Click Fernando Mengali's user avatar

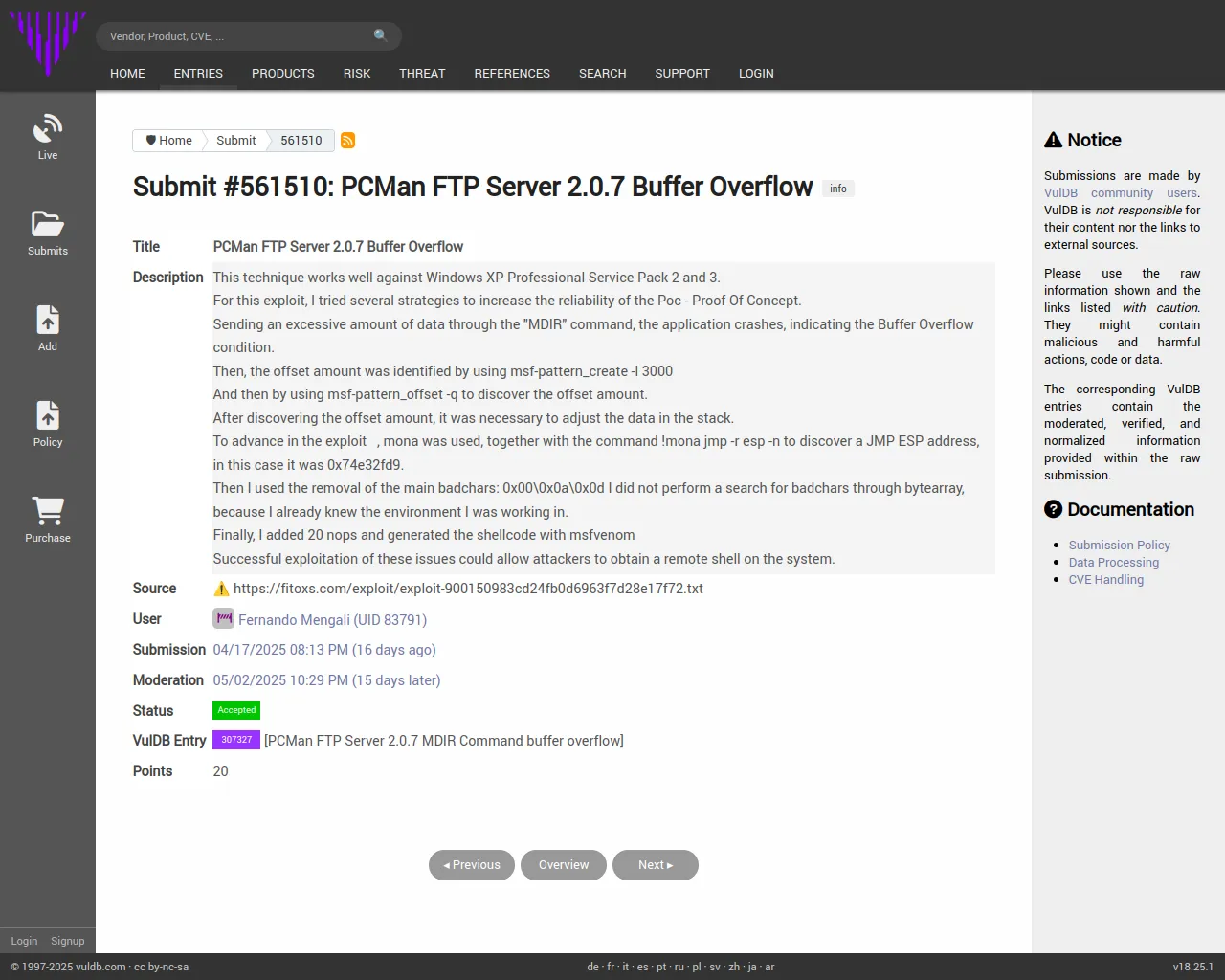223,619
